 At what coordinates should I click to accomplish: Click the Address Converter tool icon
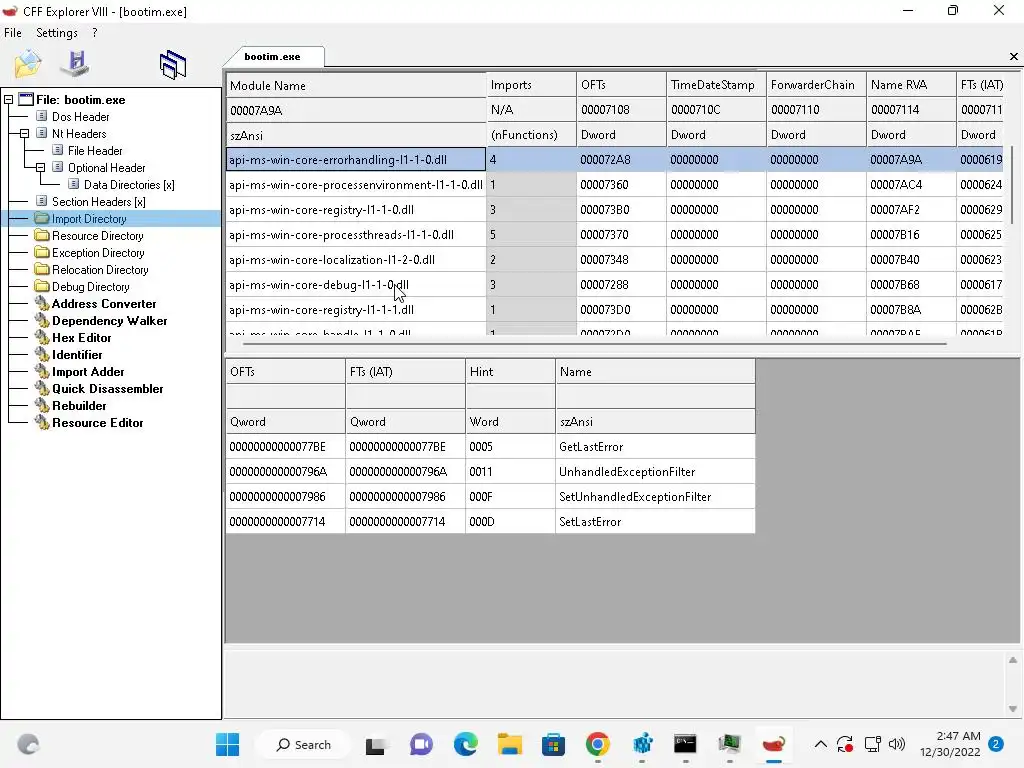(x=42, y=303)
